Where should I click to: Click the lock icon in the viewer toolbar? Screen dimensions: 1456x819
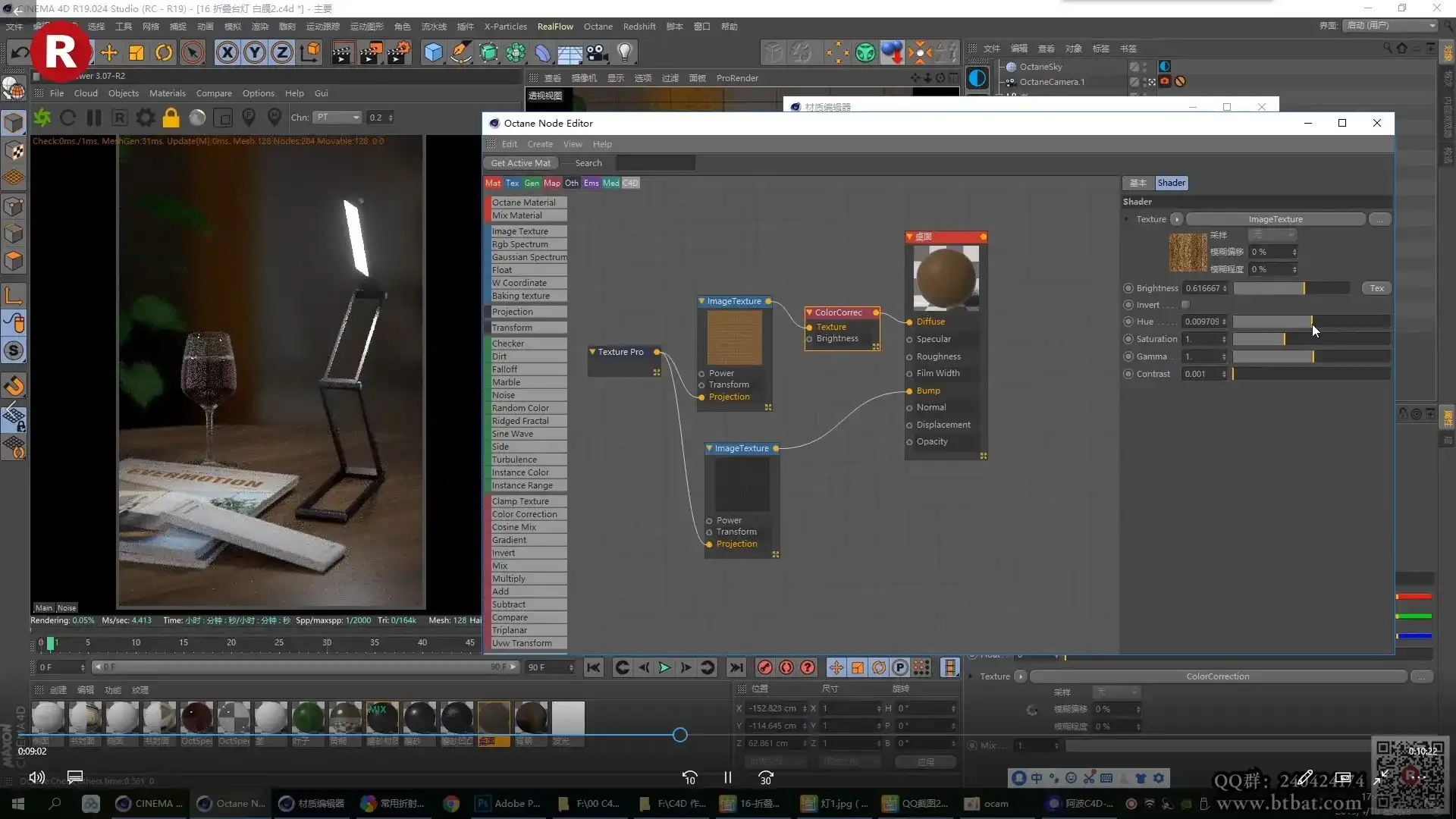(x=171, y=117)
